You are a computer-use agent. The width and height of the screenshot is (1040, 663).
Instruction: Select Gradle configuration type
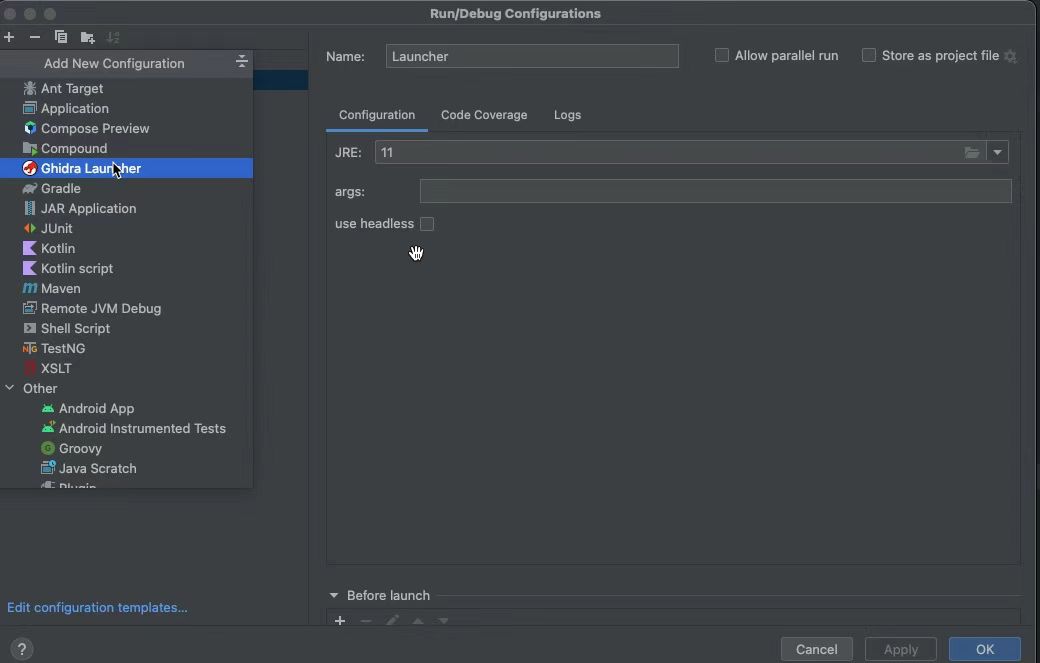(60, 188)
